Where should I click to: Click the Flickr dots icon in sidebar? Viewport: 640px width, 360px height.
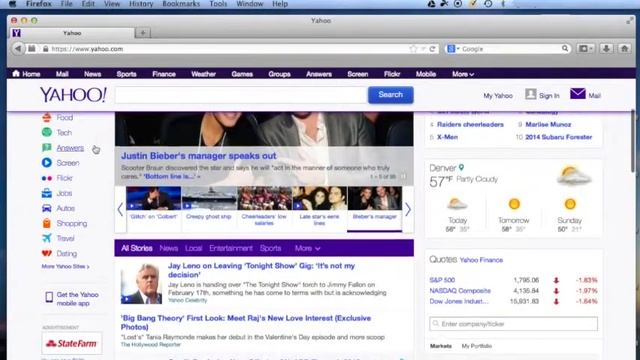(x=47, y=178)
